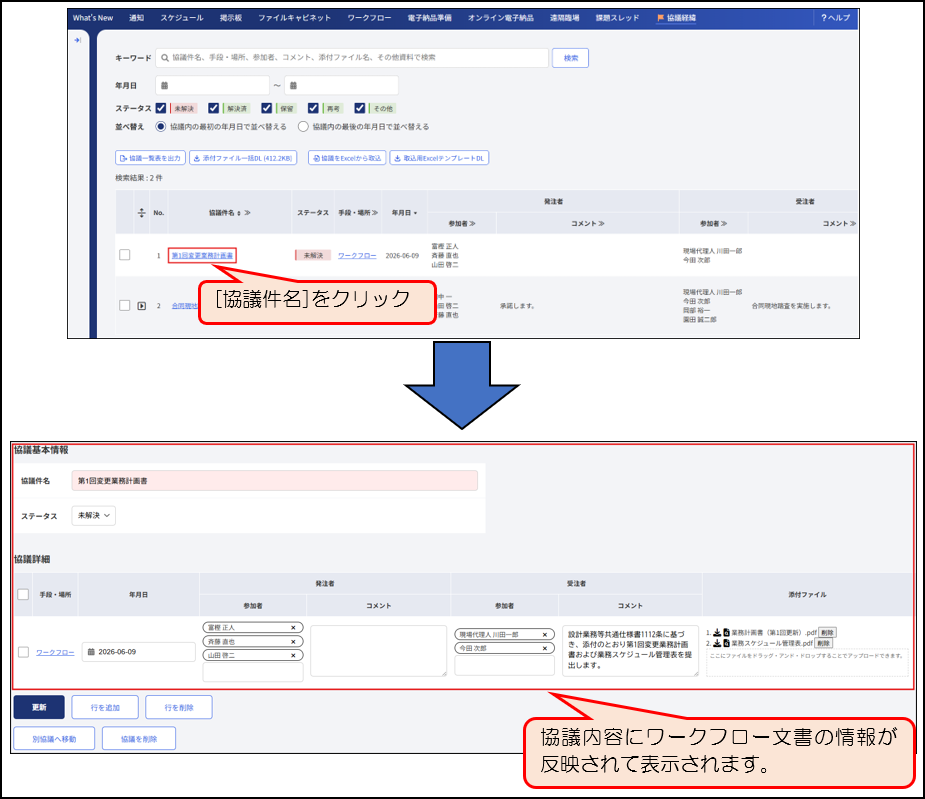Open the ワークフロー menu in top bar
Viewport: 925px width, 799px height.
[369, 18]
